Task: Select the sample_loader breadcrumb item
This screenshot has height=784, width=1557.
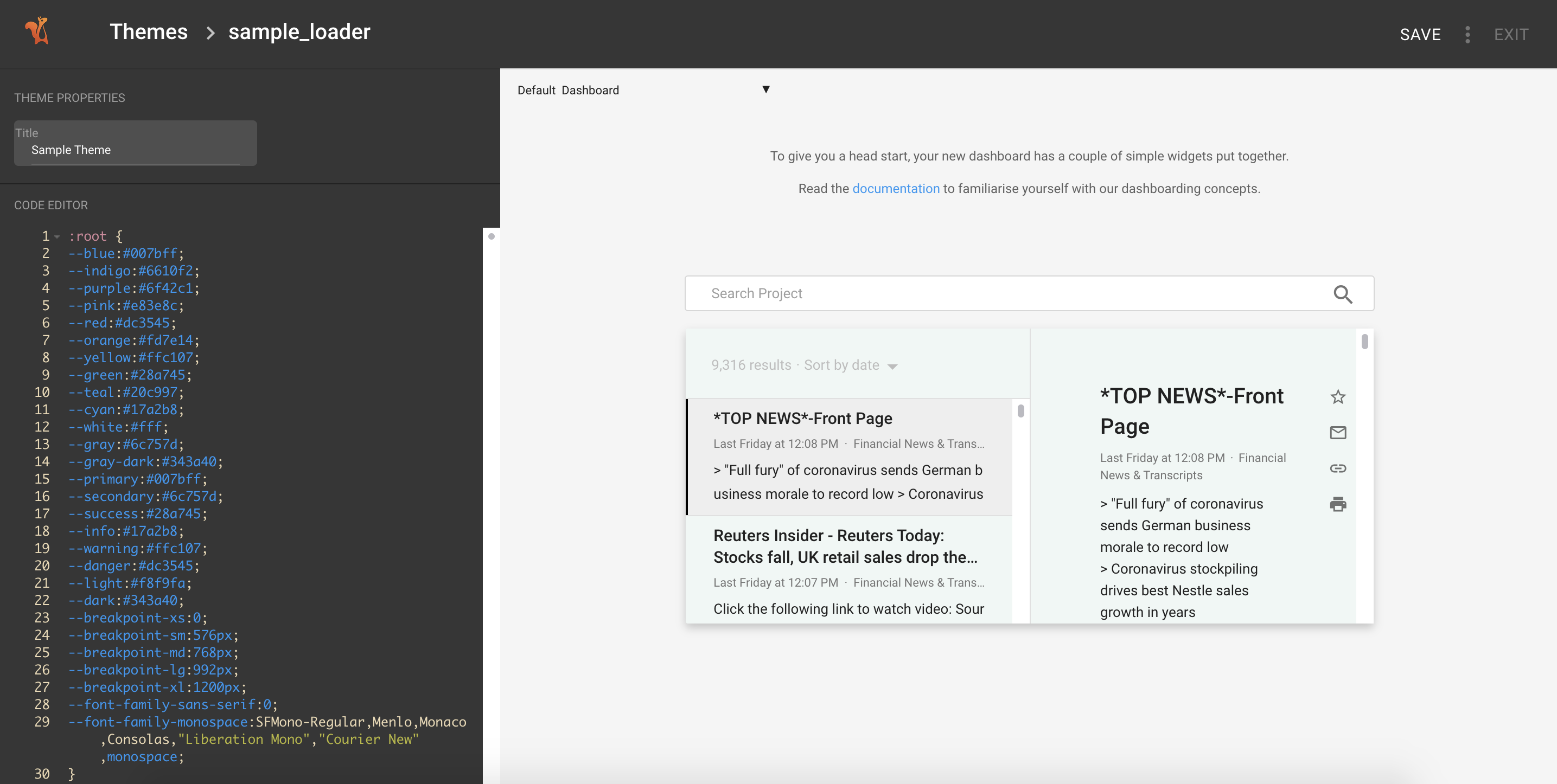Action: [299, 31]
